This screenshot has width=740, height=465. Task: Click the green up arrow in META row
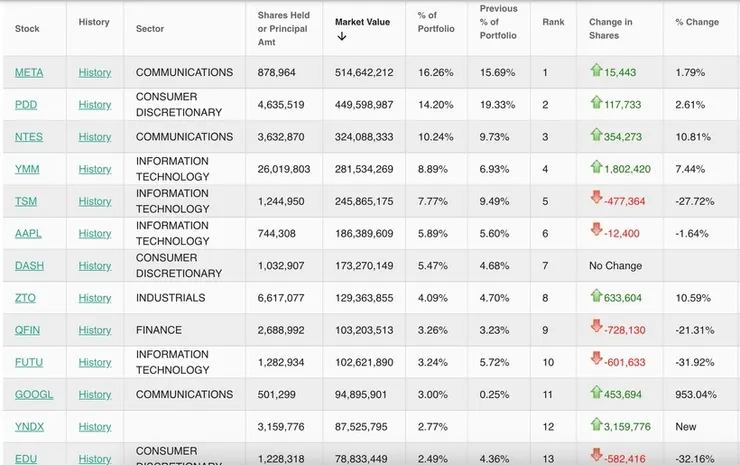(x=596, y=71)
